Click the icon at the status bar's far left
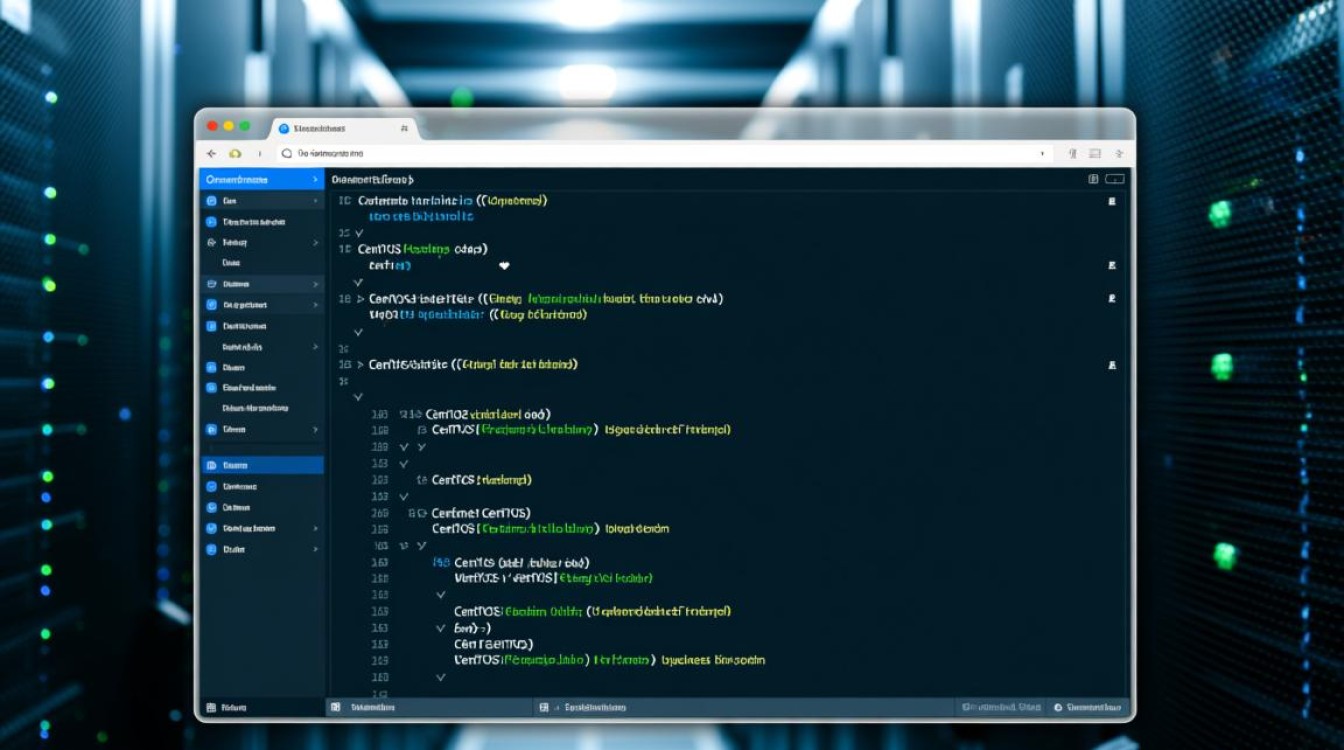Viewport: 1344px width, 750px height. click(211, 707)
